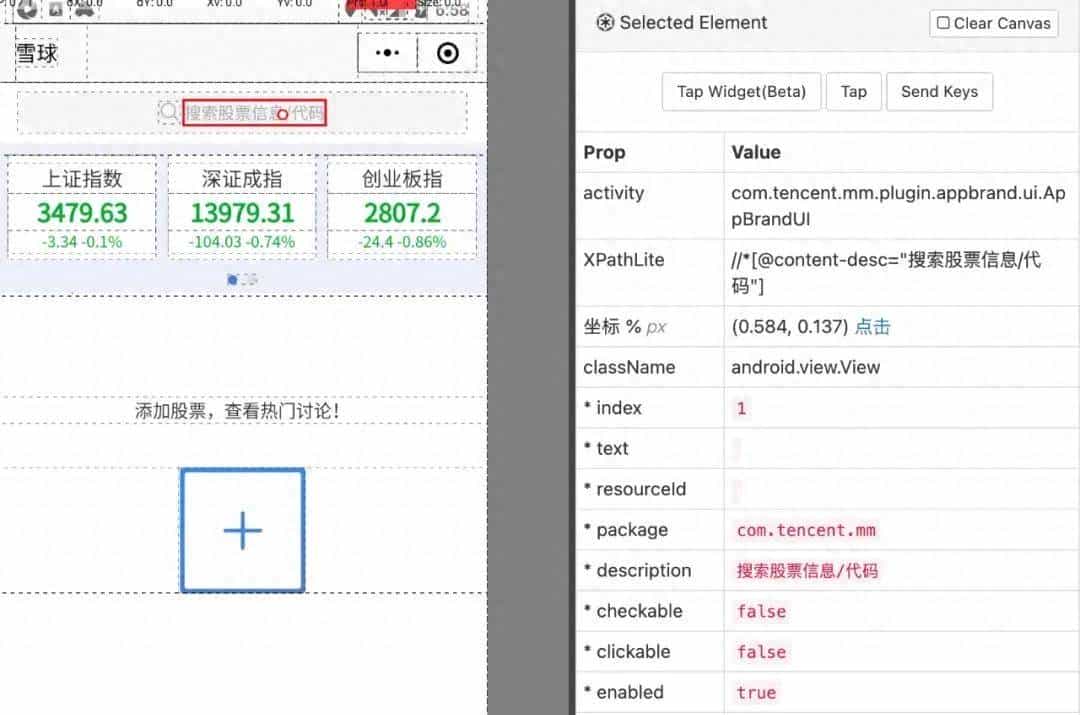Open the 创业板指 index card

[402, 207]
